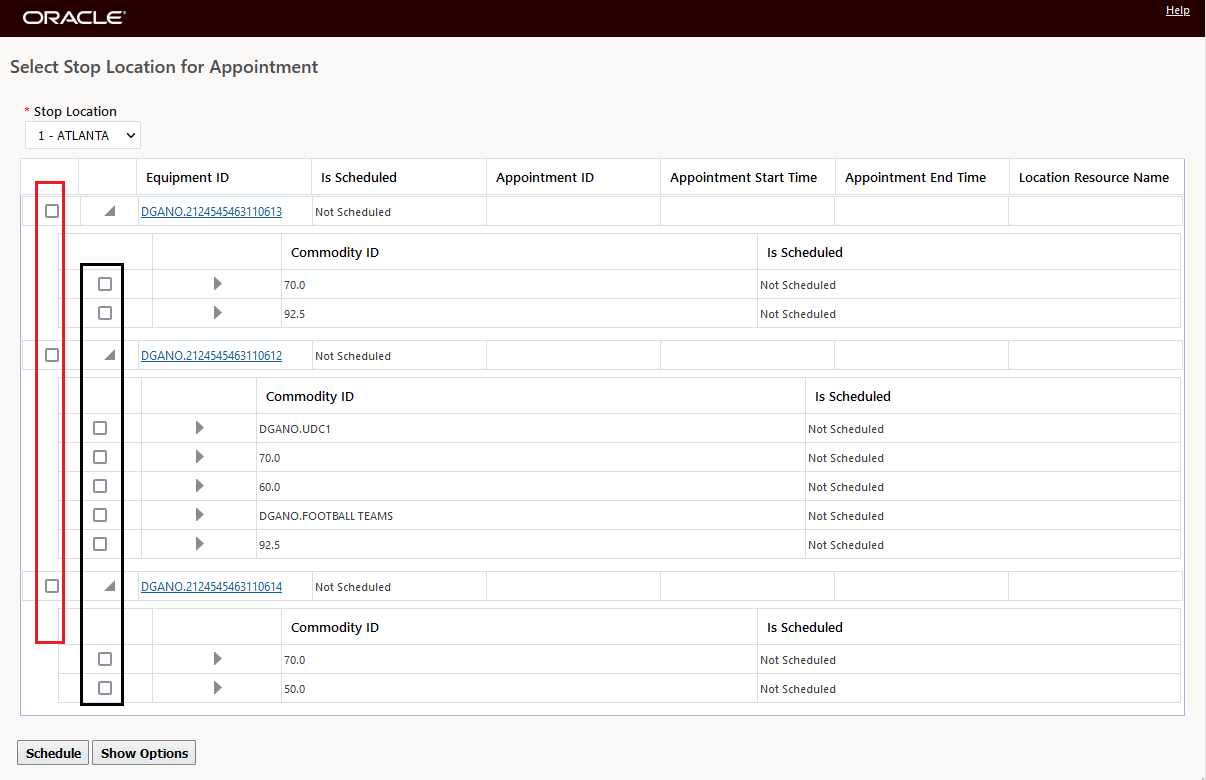Image resolution: width=1206 pixels, height=780 pixels.
Task: Expand the DGANO.UDC1 commodity row
Action: pos(199,428)
